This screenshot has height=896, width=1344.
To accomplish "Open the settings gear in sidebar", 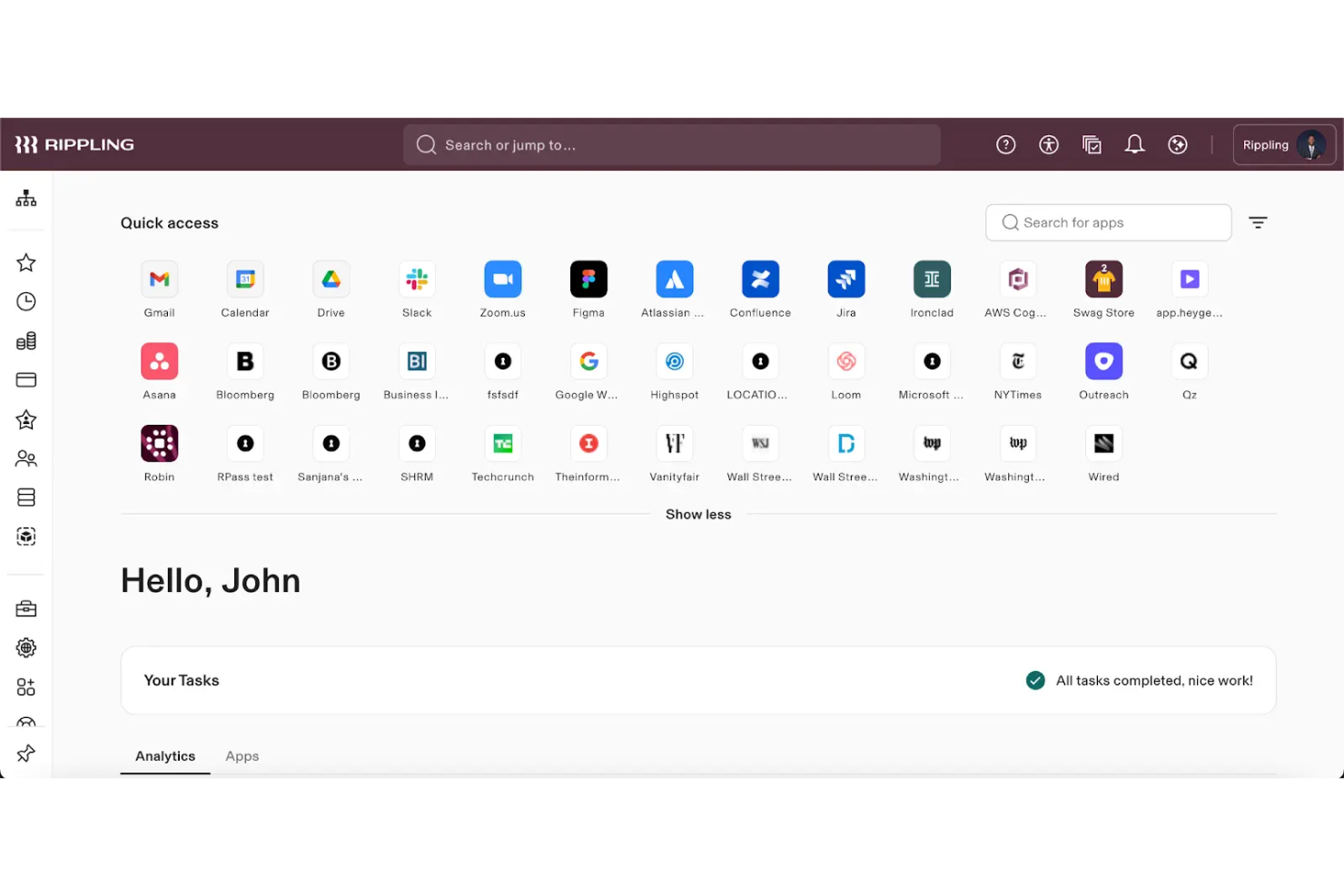I will 26,647.
